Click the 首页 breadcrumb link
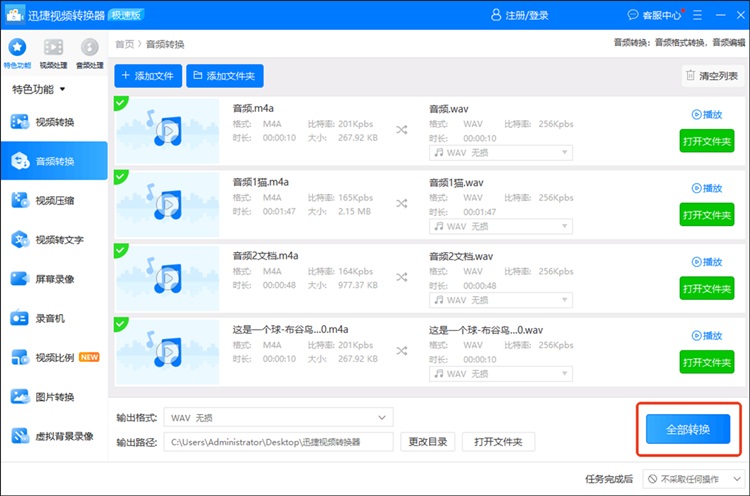Image resolution: width=750 pixels, height=496 pixels. [x=124, y=44]
